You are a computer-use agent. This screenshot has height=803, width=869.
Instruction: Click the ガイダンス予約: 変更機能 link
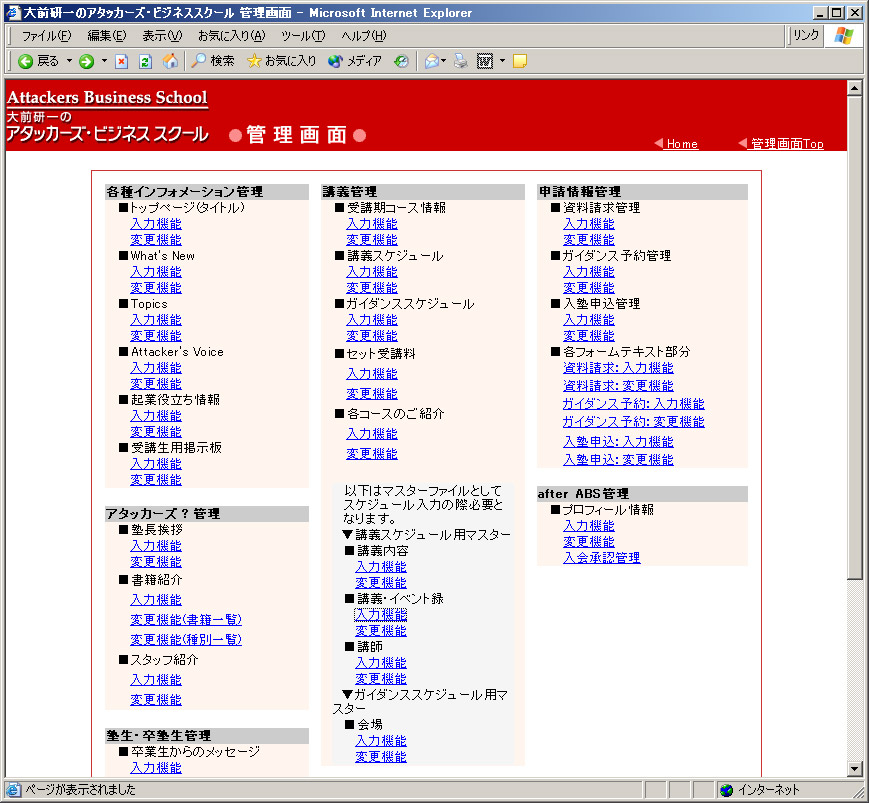click(x=633, y=422)
